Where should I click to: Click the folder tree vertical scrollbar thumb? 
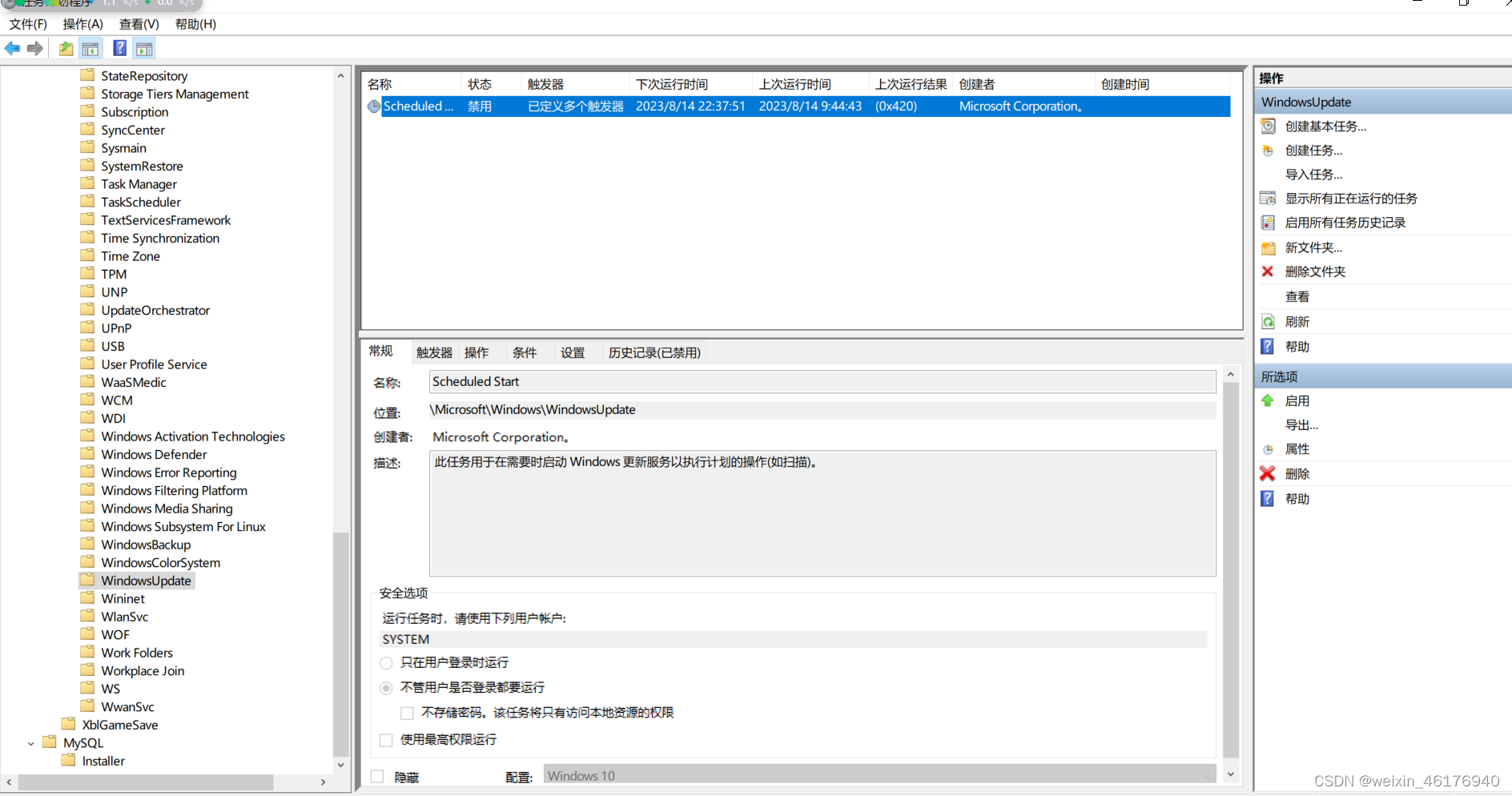pyautogui.click(x=341, y=644)
